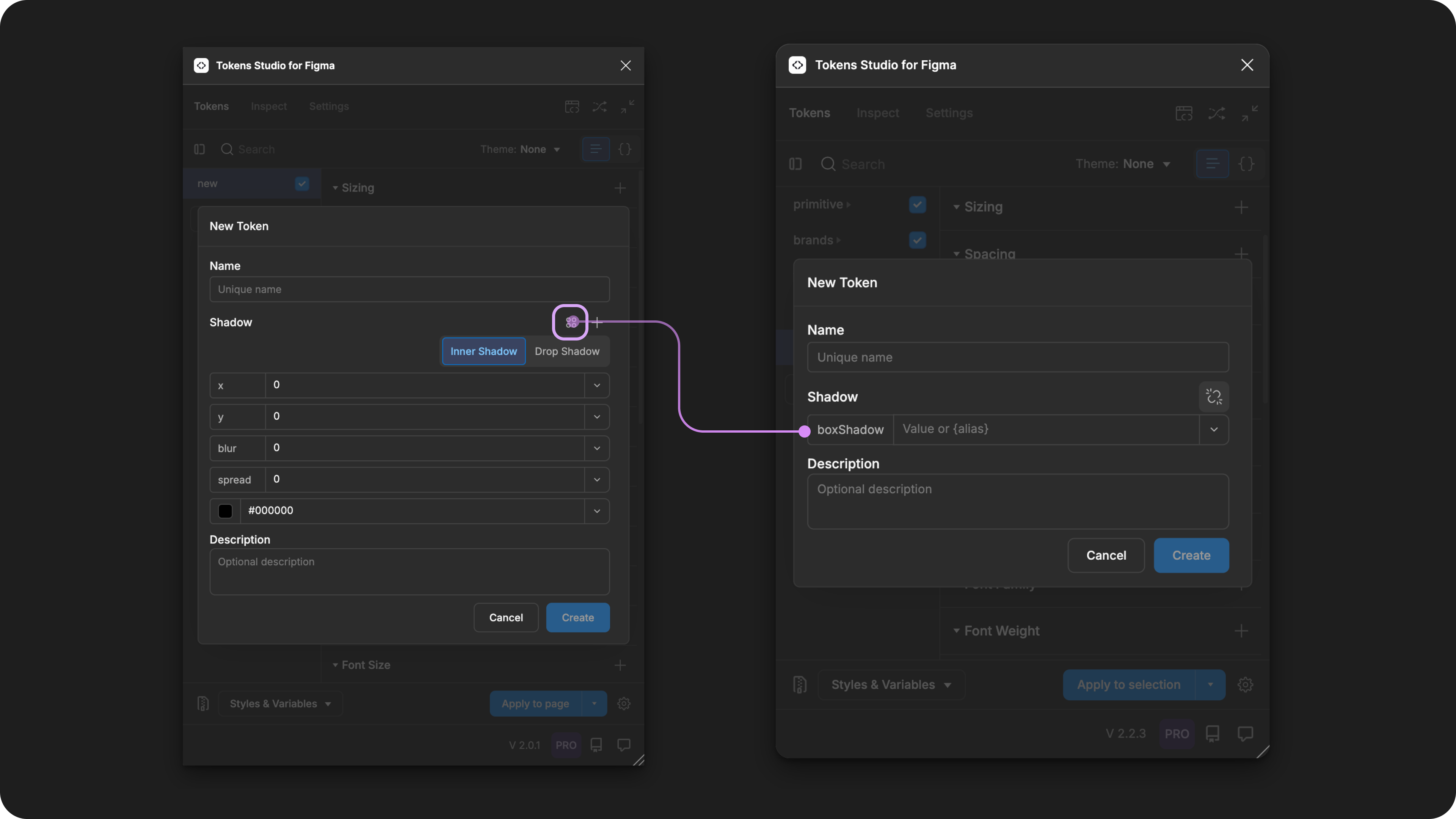Click the windowed browser icon in left window toolbar
1456x819 pixels.
click(572, 106)
